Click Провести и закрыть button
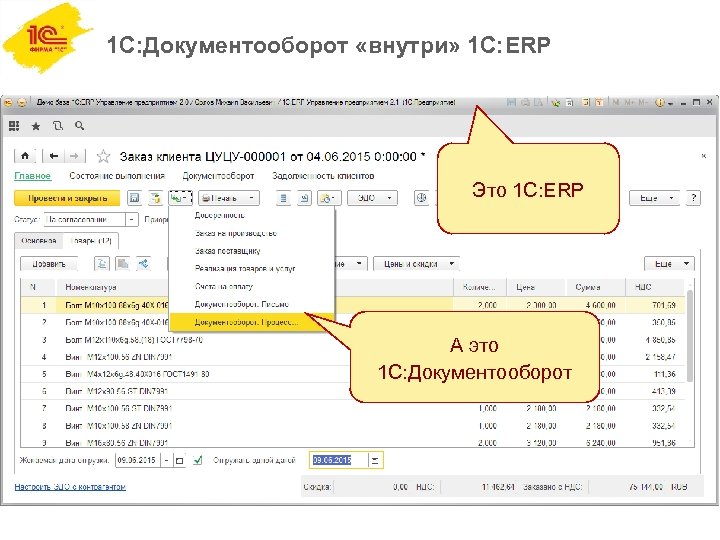Image resolution: width=720 pixels, height=540 pixels. point(67,198)
